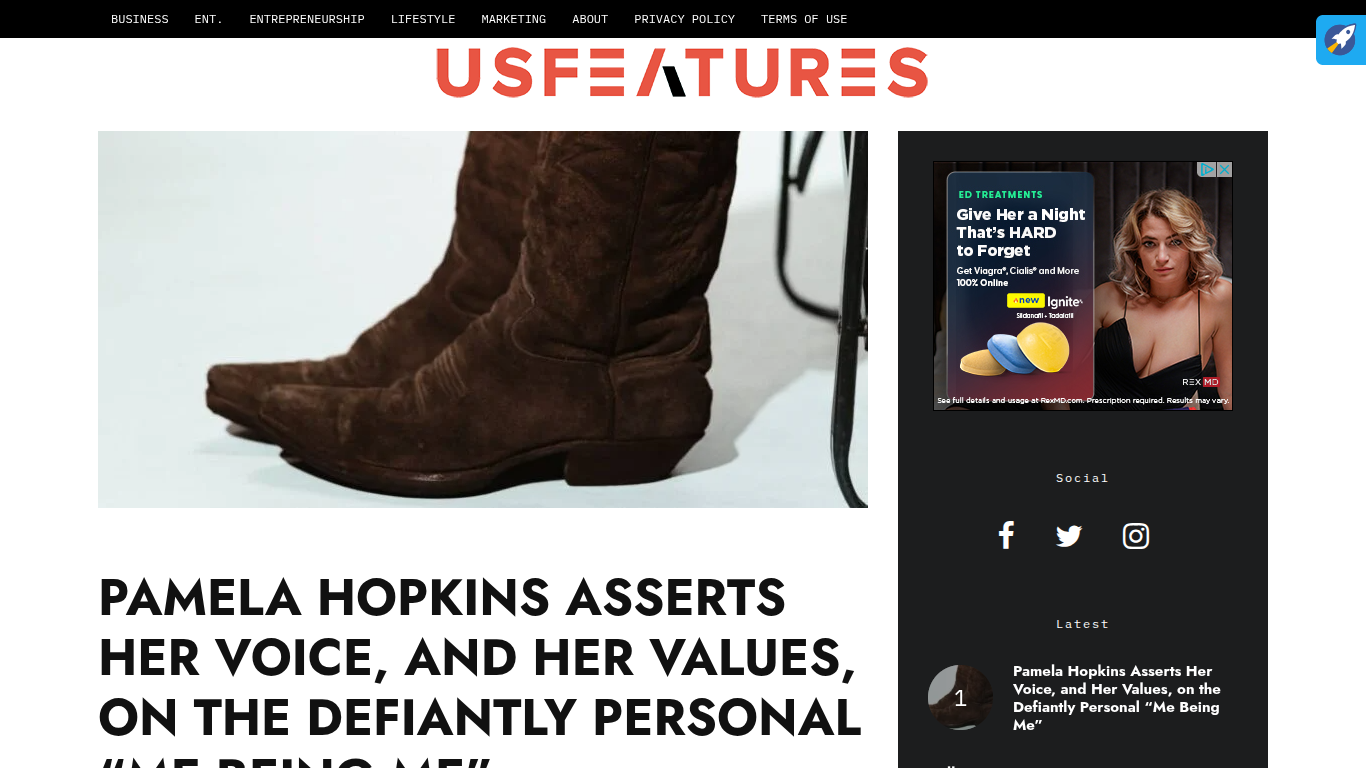Open latest article Pamela Hopkins sidebar link
1366x768 pixels.
coord(1117,698)
